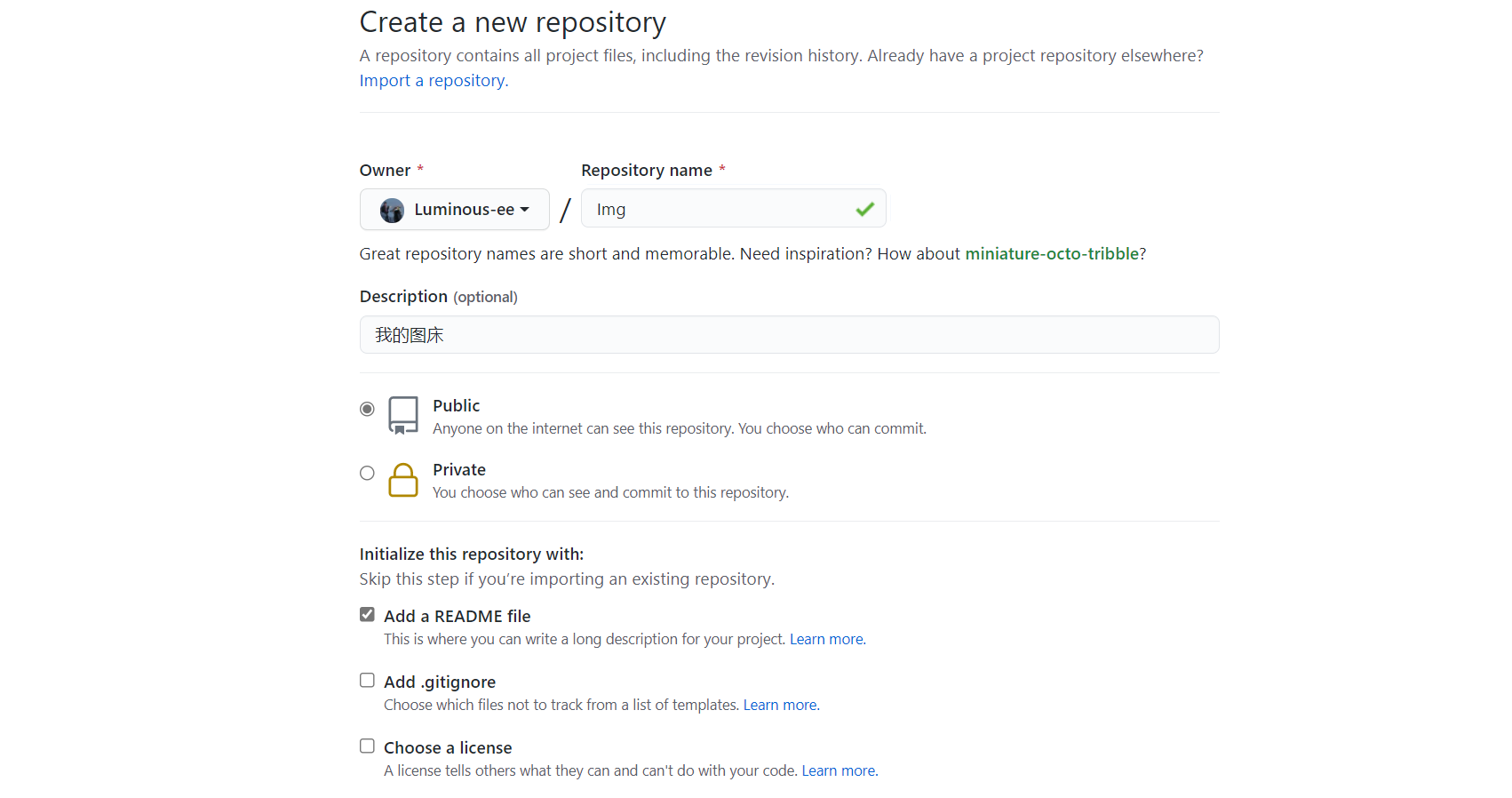Open Learn more link for README file

[828, 639]
